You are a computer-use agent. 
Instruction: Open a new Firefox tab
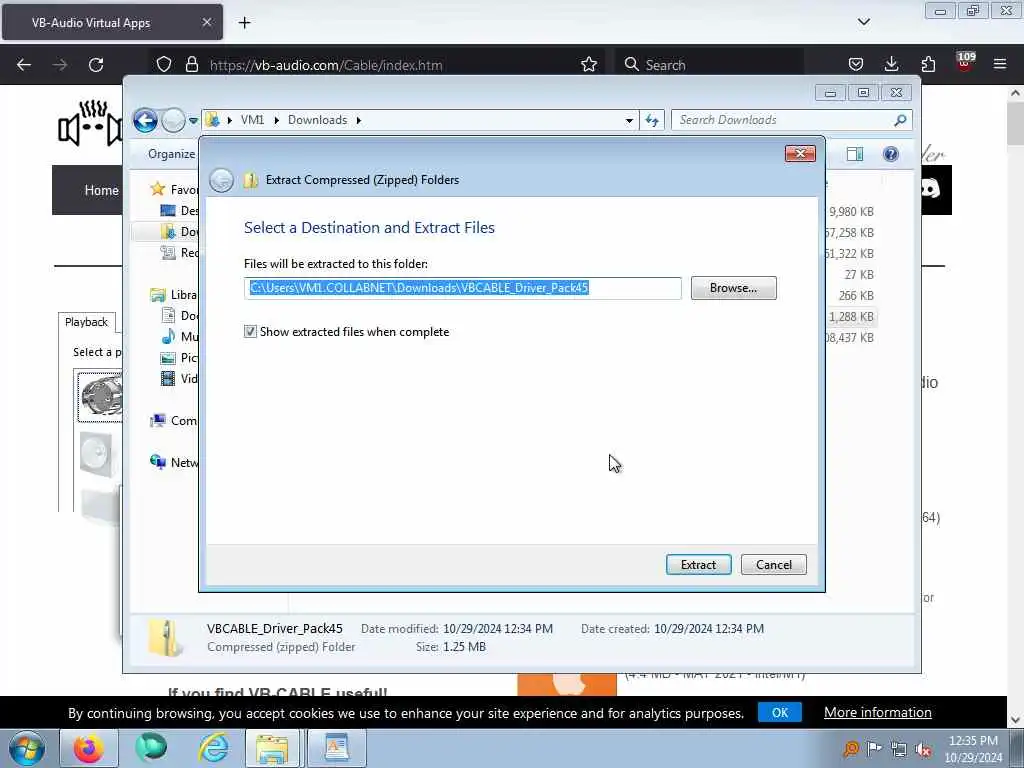(x=244, y=23)
